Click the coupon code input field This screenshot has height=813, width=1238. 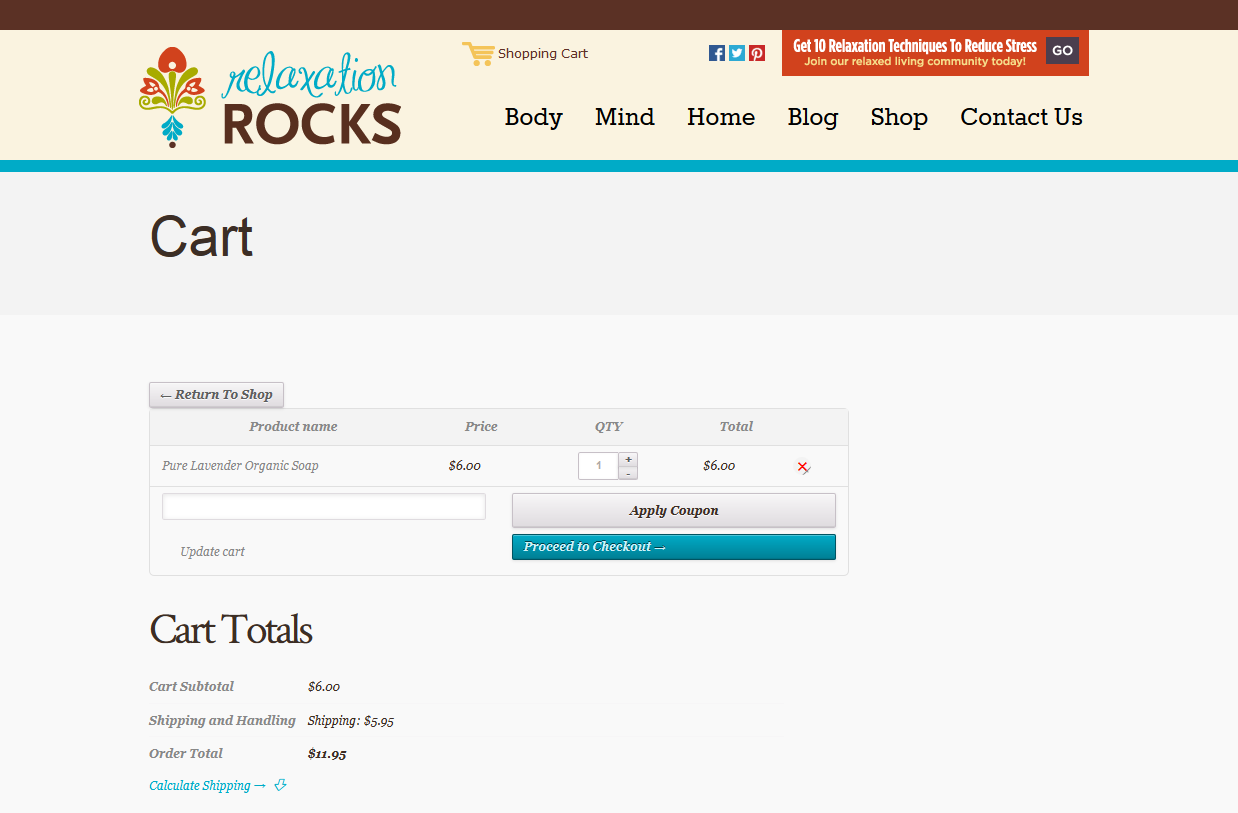click(323, 507)
